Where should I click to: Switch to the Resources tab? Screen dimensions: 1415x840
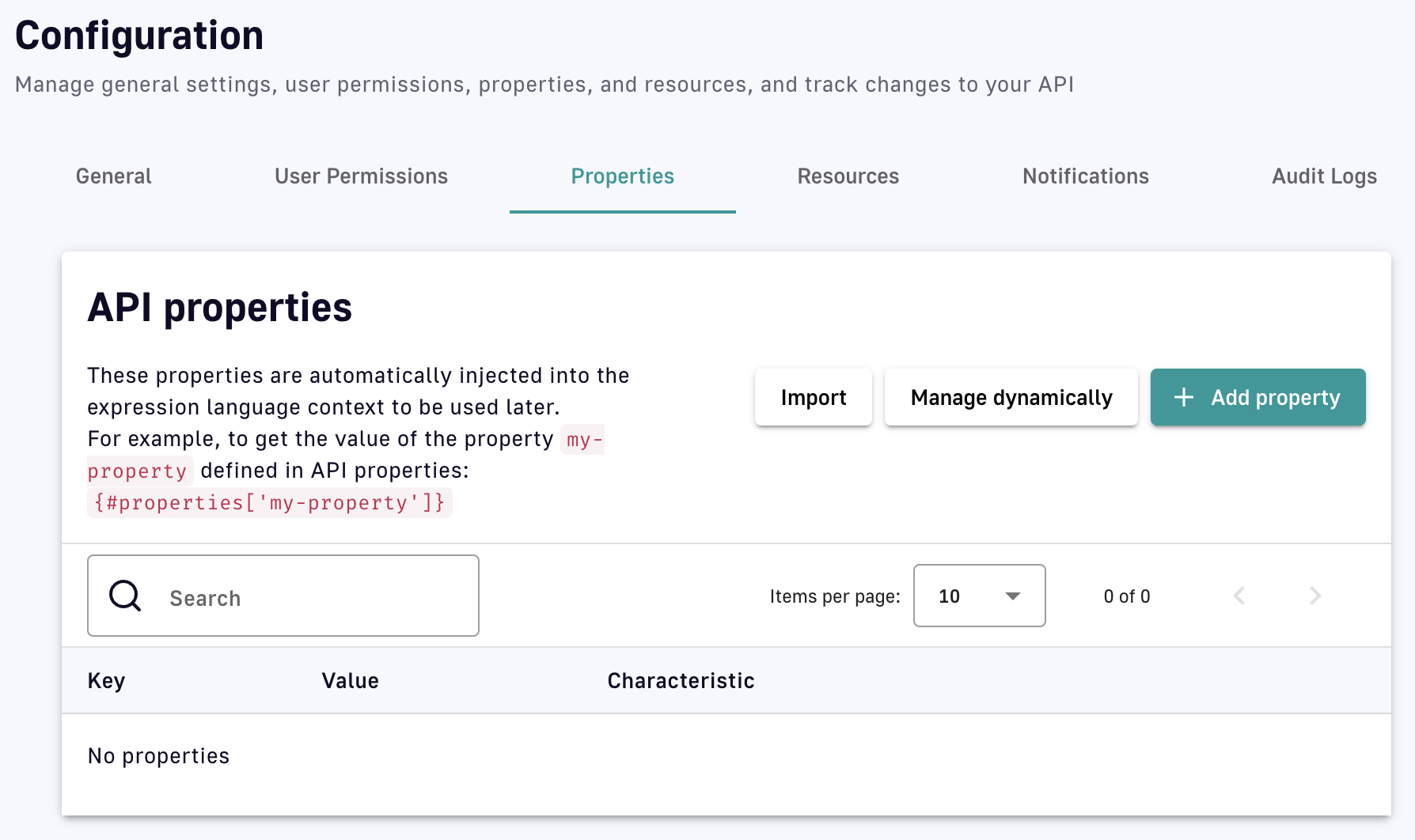tap(848, 176)
